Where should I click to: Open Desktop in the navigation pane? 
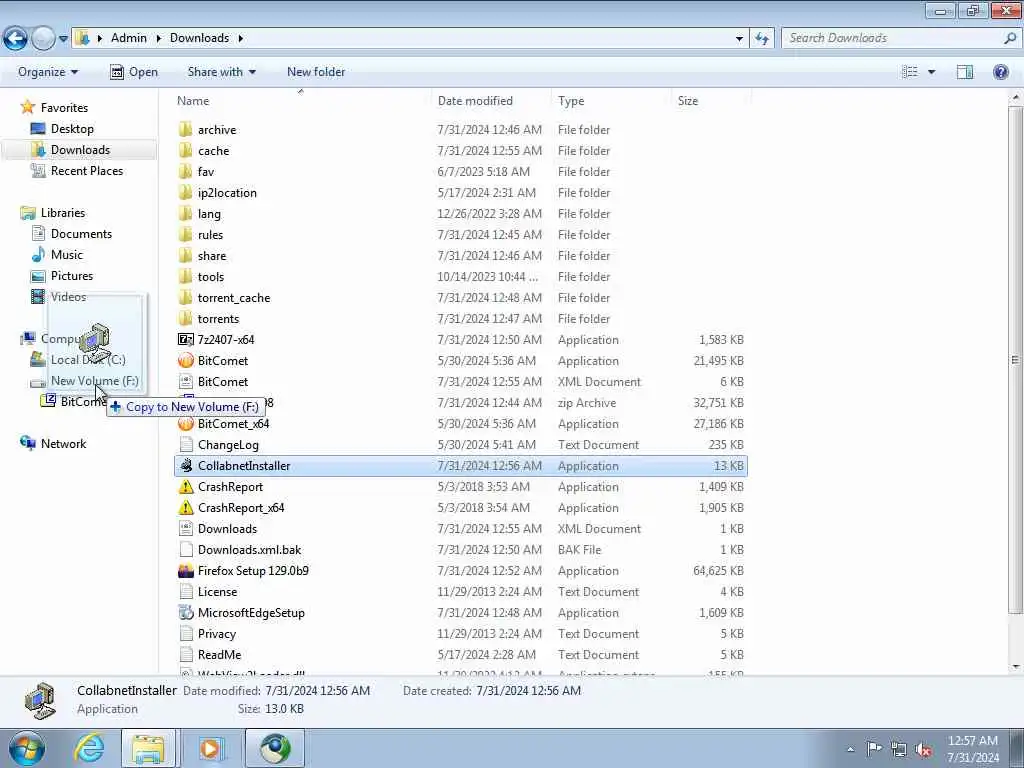[72, 129]
